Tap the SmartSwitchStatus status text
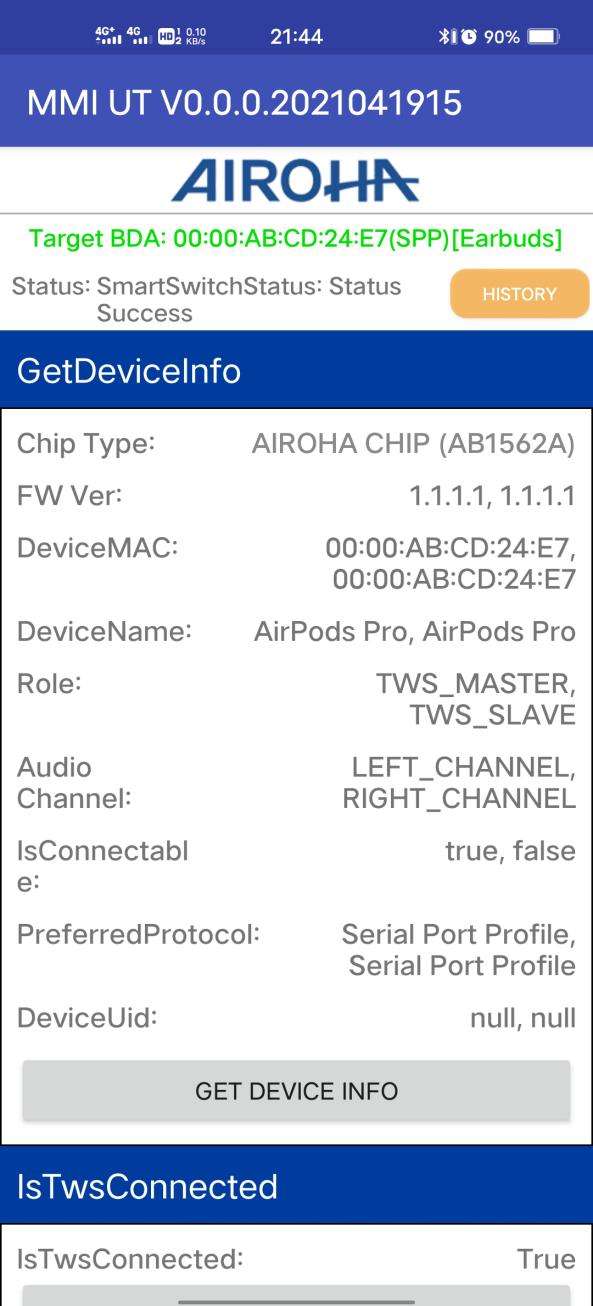Screen dimensions: 593x1306 coord(206,299)
